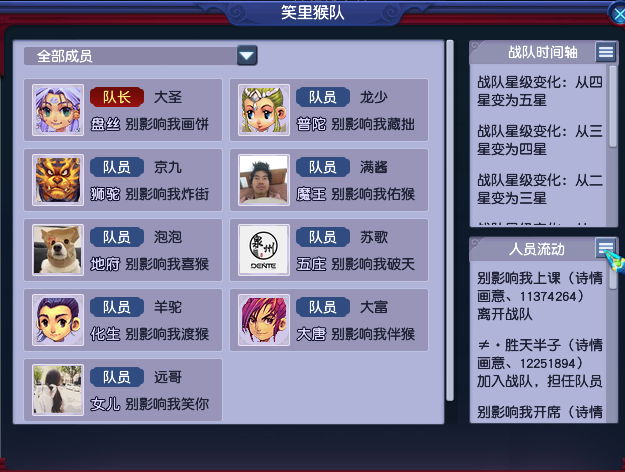625x472 pixels.
Task: Click the 队员 badge next to 满酱
Action: [323, 167]
